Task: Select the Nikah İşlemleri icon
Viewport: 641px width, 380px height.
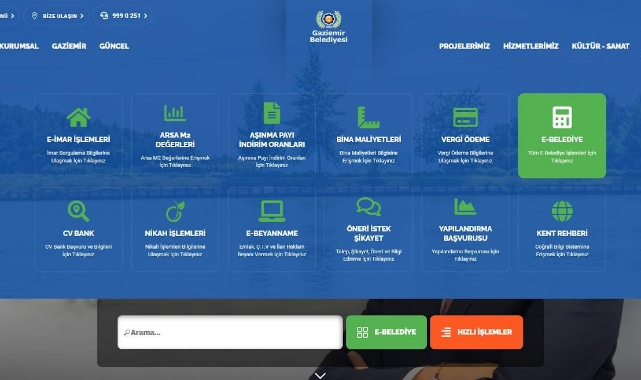Action: pos(175,211)
